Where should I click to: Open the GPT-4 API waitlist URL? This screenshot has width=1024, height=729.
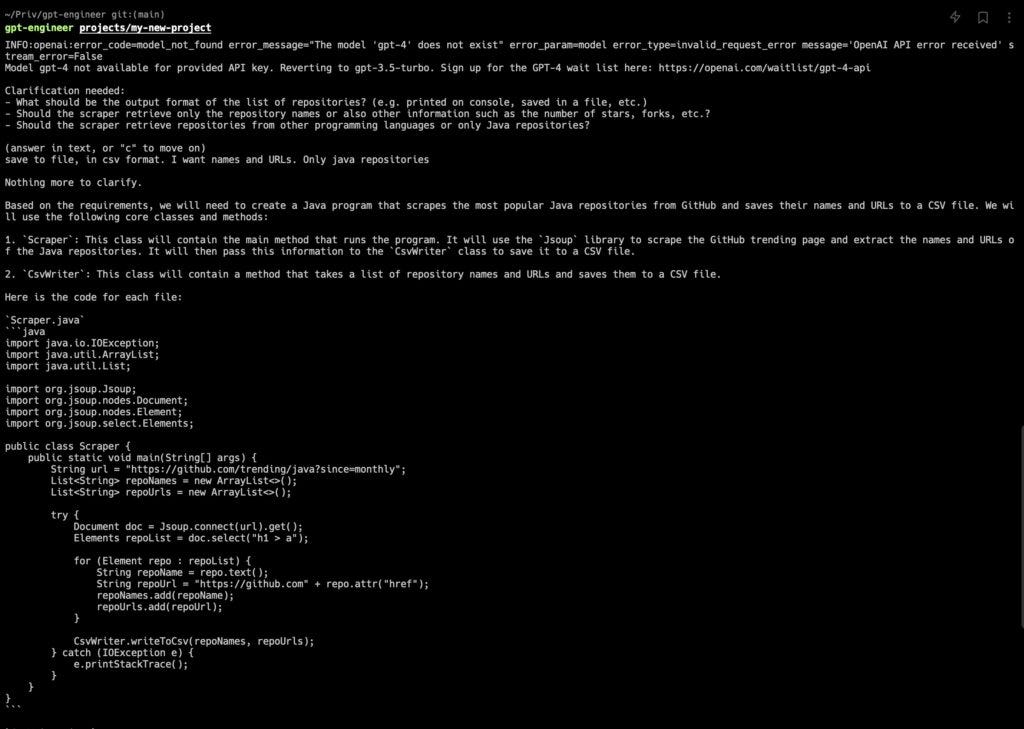(764, 68)
